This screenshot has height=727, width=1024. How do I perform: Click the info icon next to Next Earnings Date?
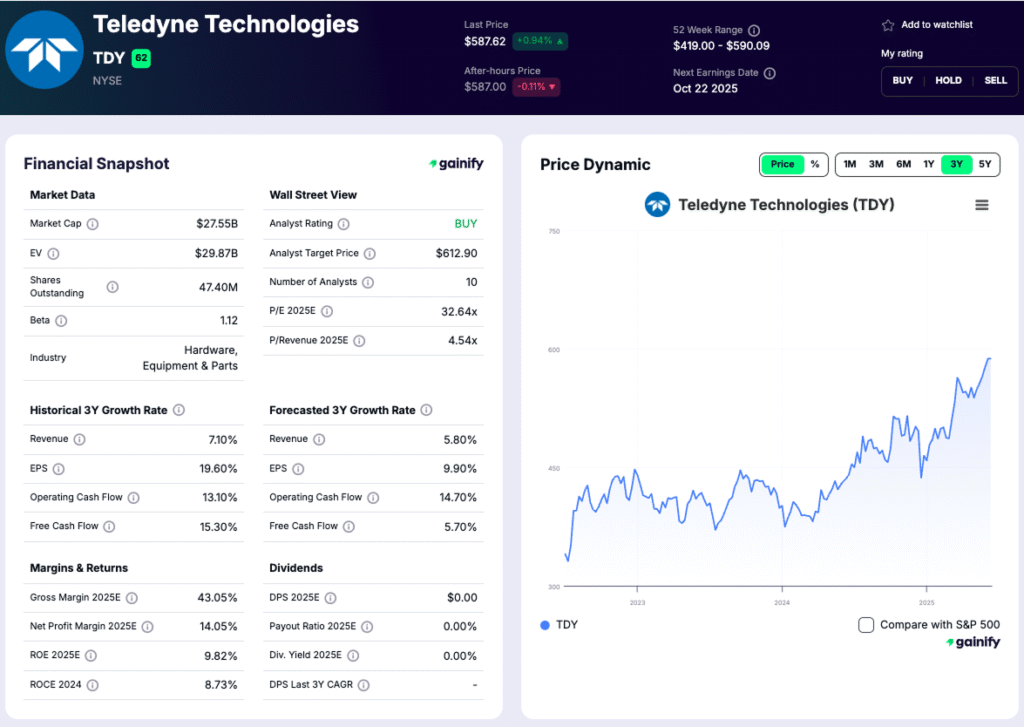(770, 73)
